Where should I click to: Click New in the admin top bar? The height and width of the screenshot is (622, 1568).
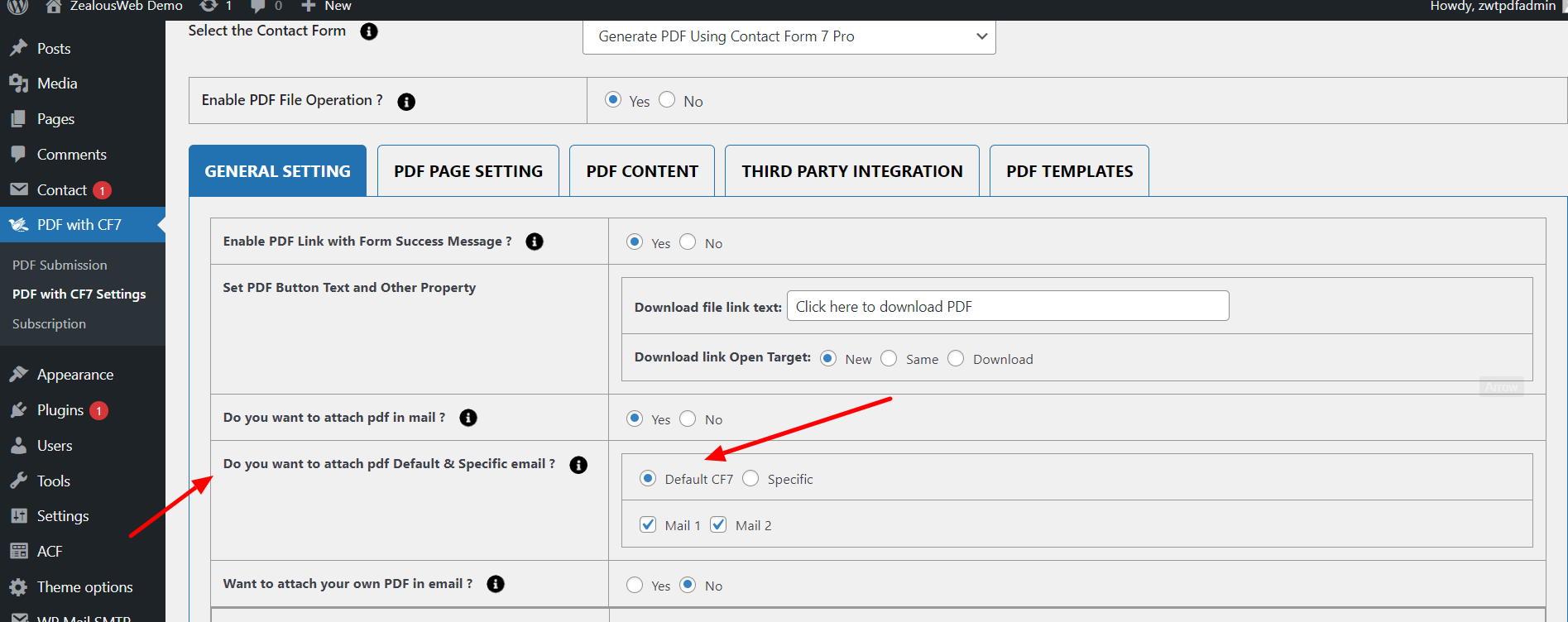(x=327, y=7)
